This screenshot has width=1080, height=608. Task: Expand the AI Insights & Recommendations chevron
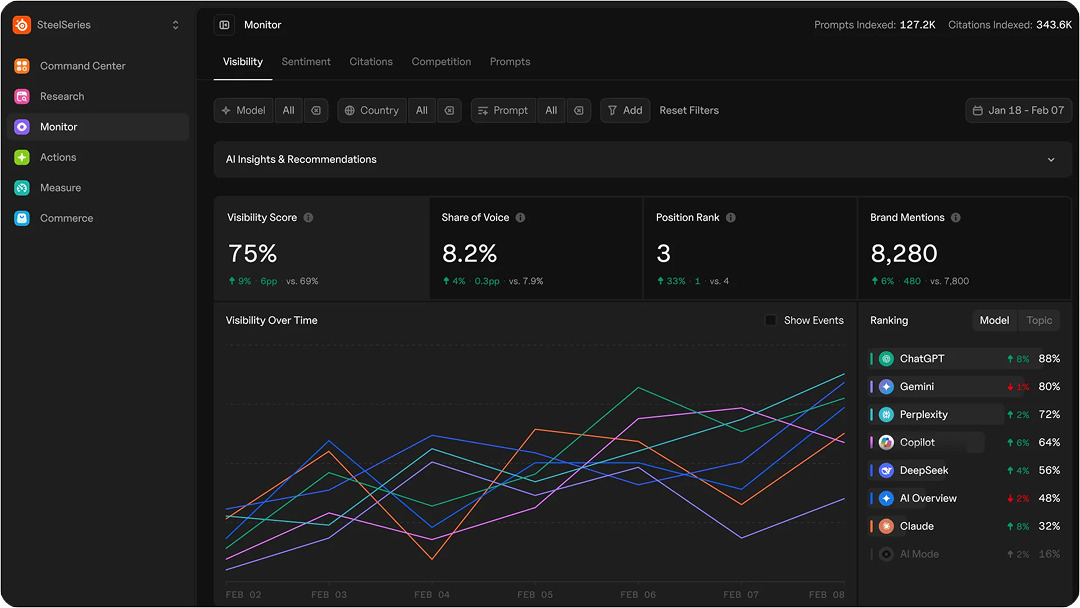tap(1051, 160)
